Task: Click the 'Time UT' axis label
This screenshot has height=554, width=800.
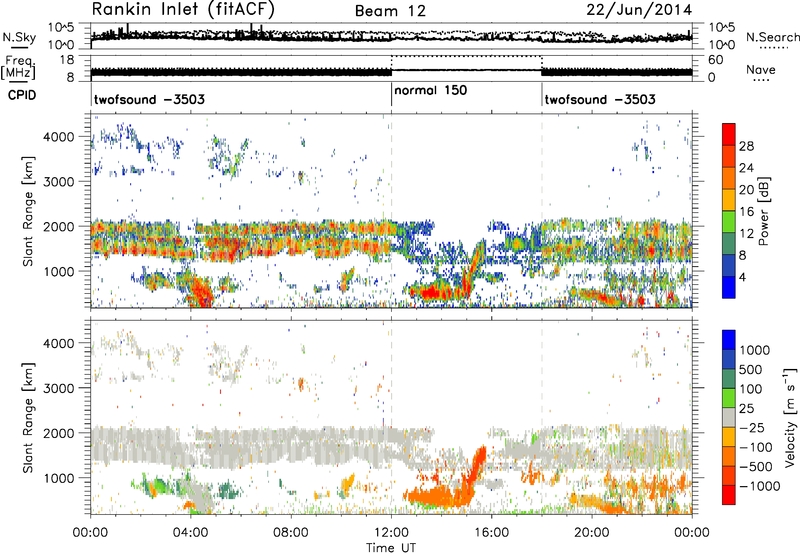Action: click(391, 548)
